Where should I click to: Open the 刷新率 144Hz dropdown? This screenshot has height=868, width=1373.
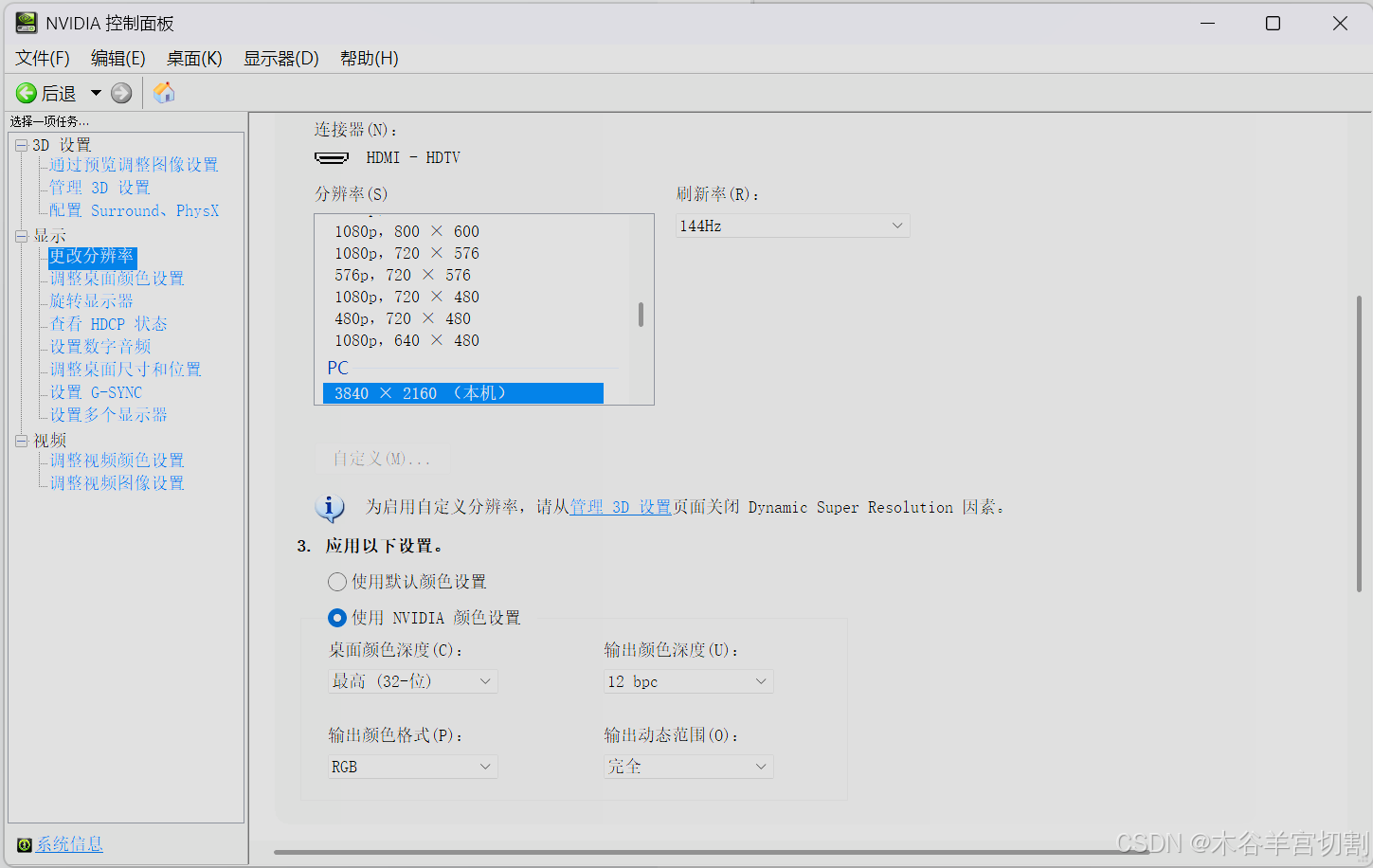tap(792, 226)
